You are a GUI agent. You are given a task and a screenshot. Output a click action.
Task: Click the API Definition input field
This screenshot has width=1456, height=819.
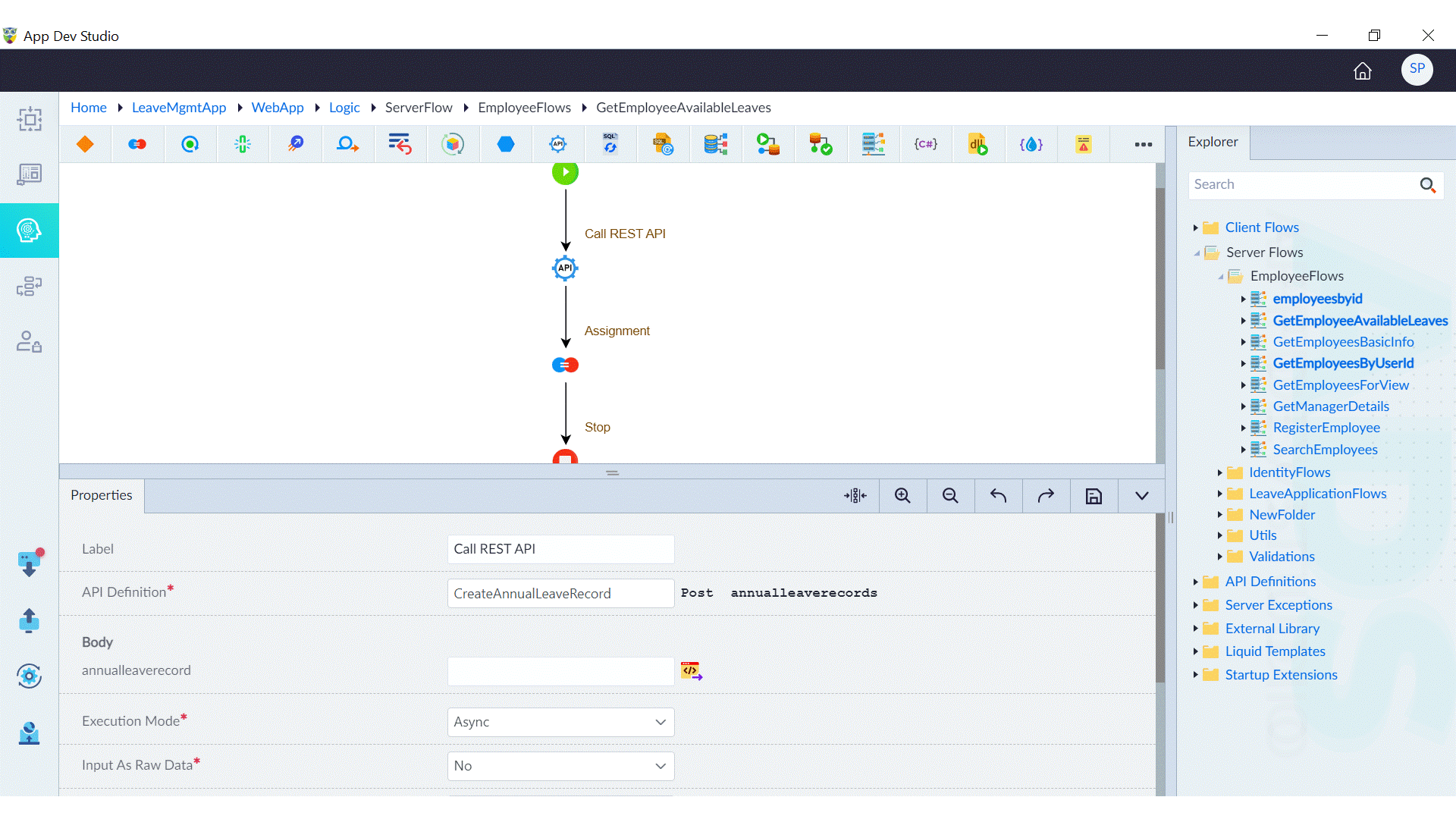[x=560, y=593]
